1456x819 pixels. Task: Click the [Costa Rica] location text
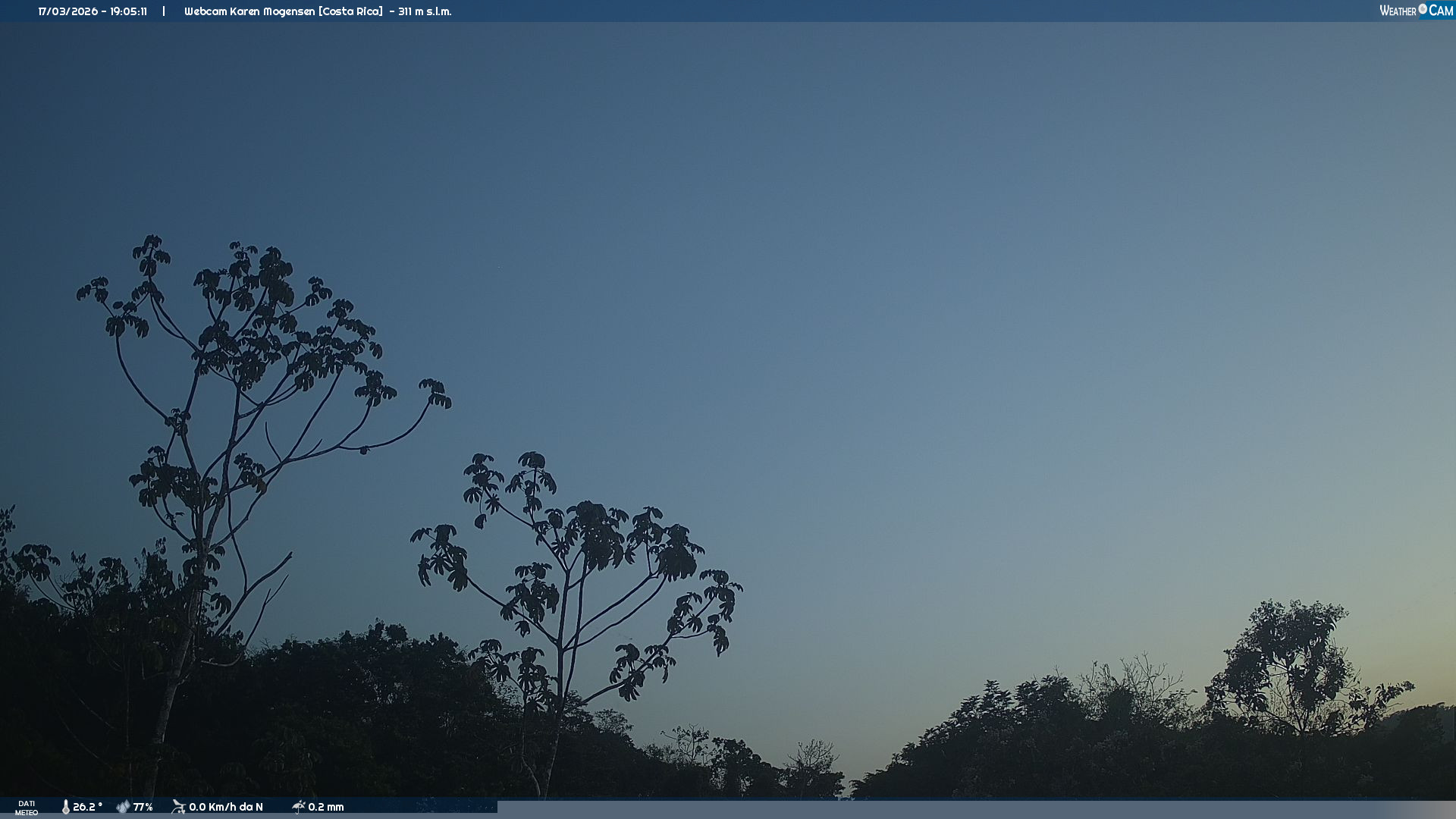(350, 11)
